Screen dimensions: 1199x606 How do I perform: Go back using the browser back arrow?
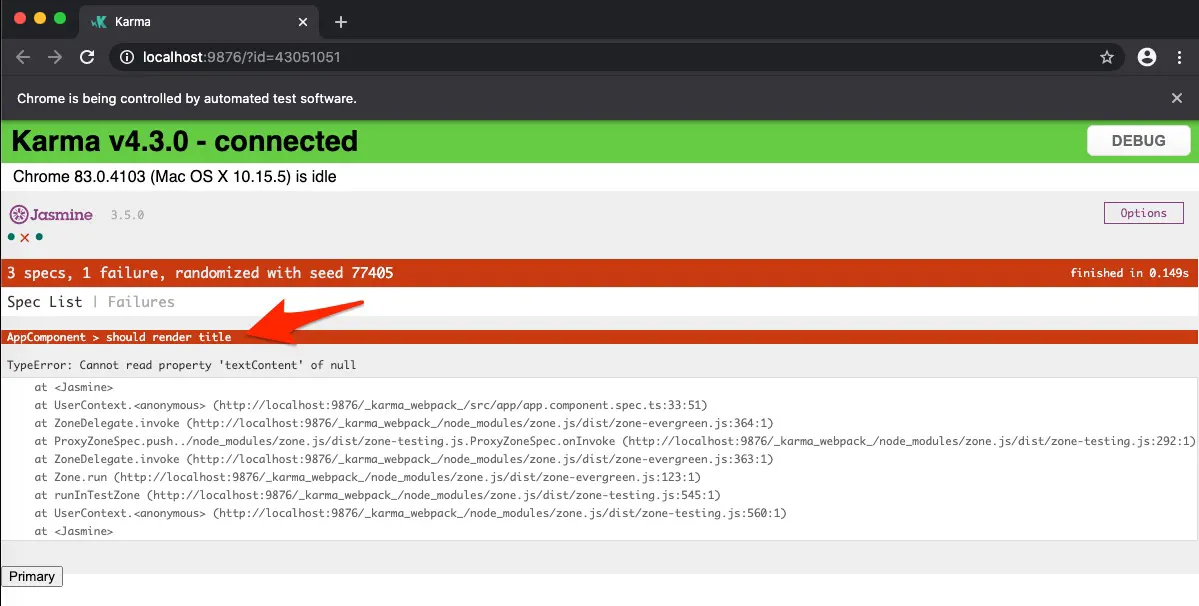(23, 57)
